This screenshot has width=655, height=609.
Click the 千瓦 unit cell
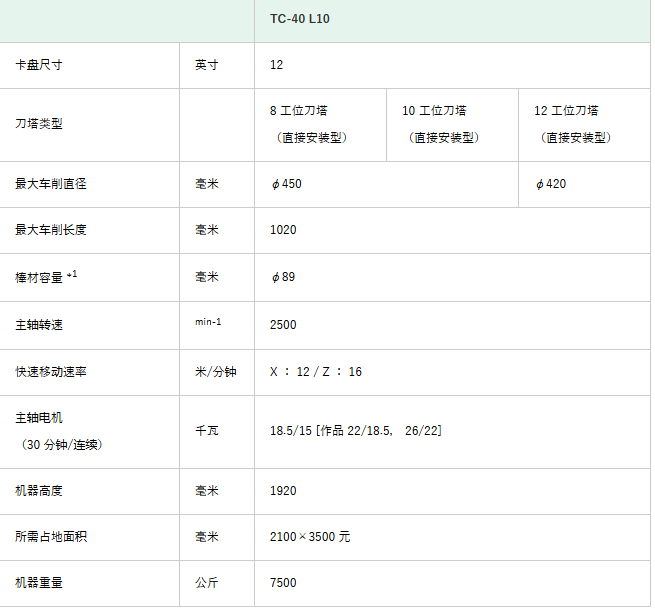tap(207, 431)
